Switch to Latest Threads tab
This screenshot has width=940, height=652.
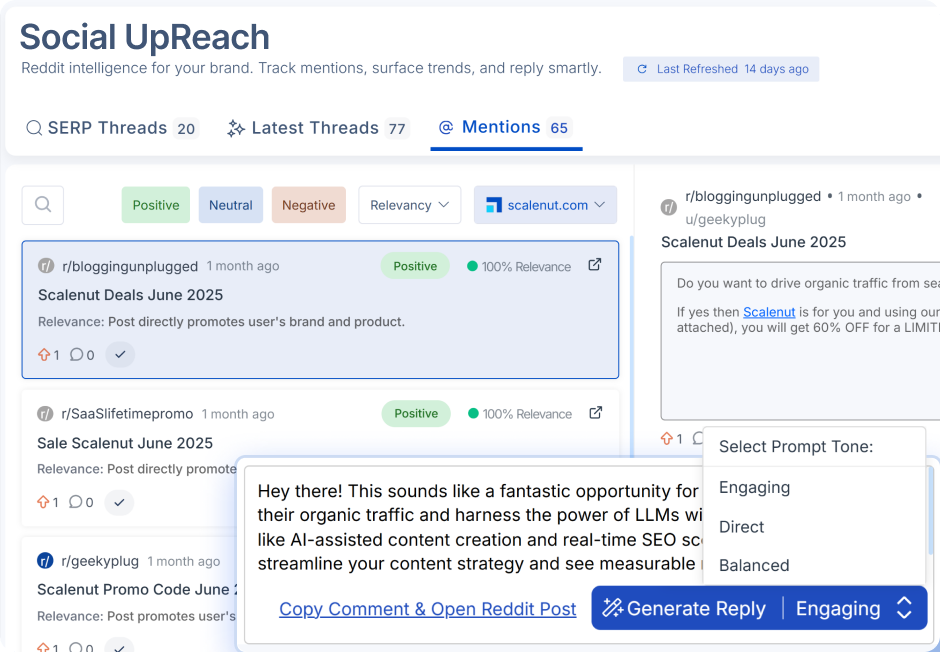click(x=318, y=128)
